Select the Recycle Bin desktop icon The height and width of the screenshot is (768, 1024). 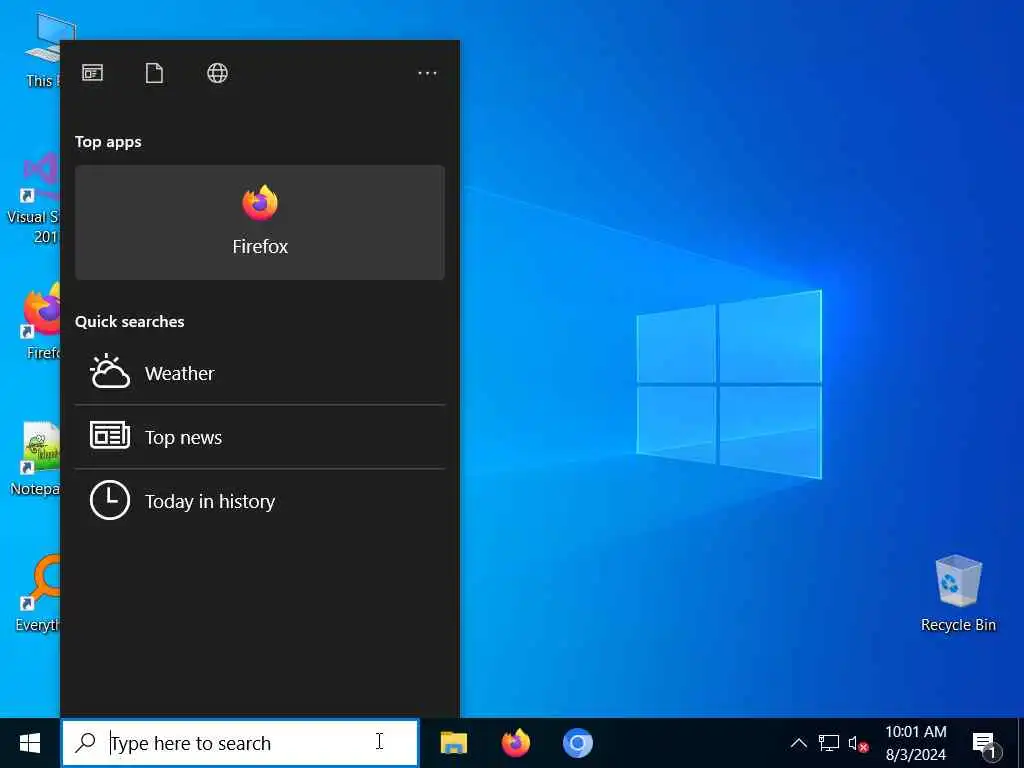click(x=958, y=593)
